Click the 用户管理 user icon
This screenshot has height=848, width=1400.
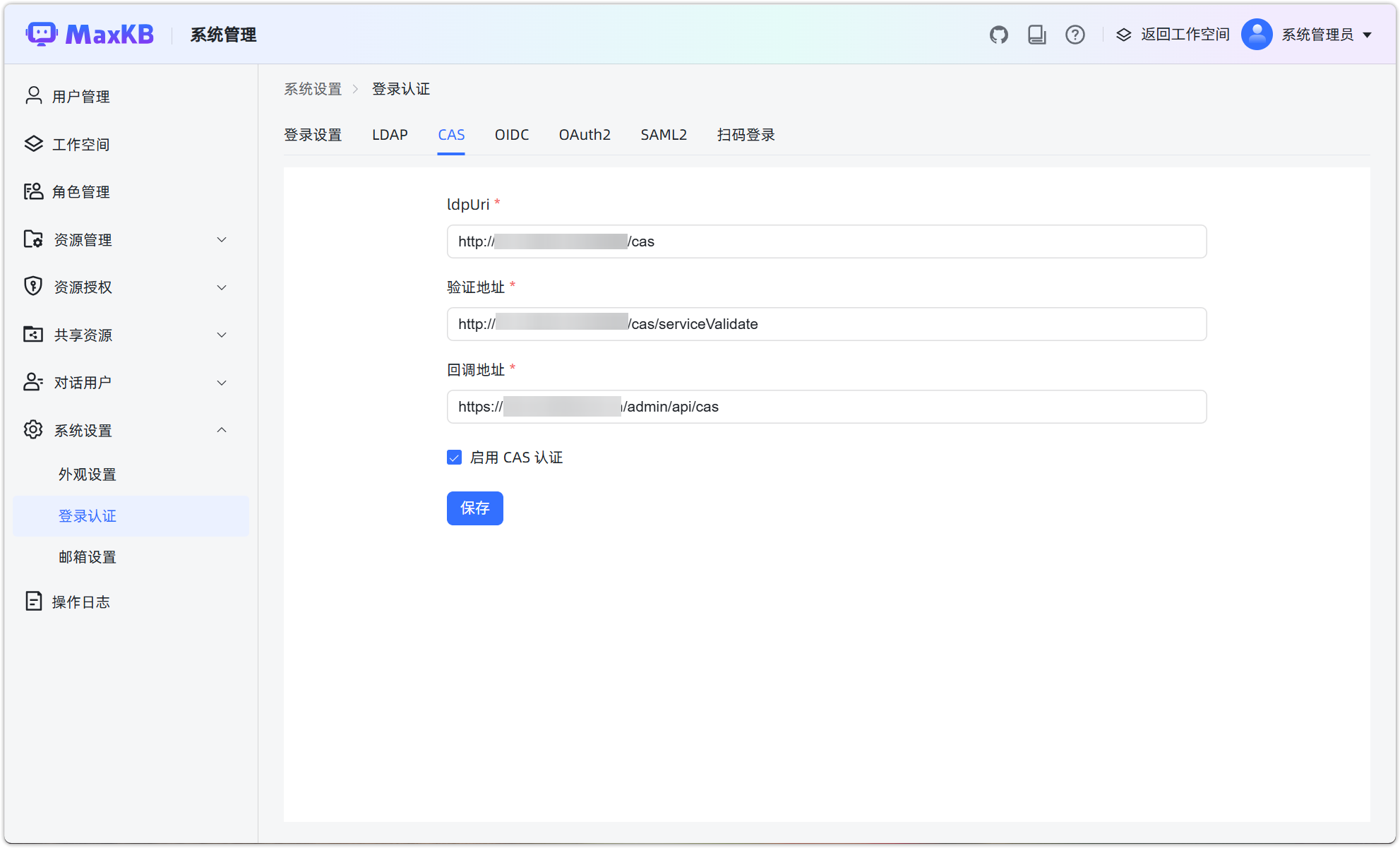[33, 96]
